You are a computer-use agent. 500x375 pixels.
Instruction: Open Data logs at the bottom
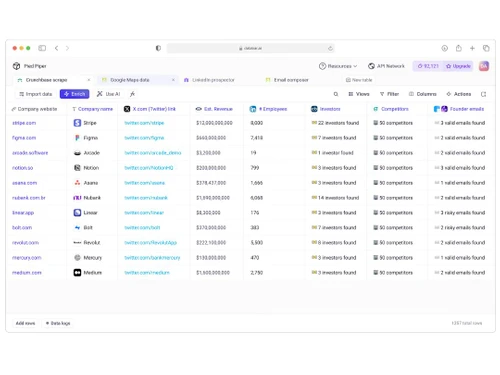(58, 323)
